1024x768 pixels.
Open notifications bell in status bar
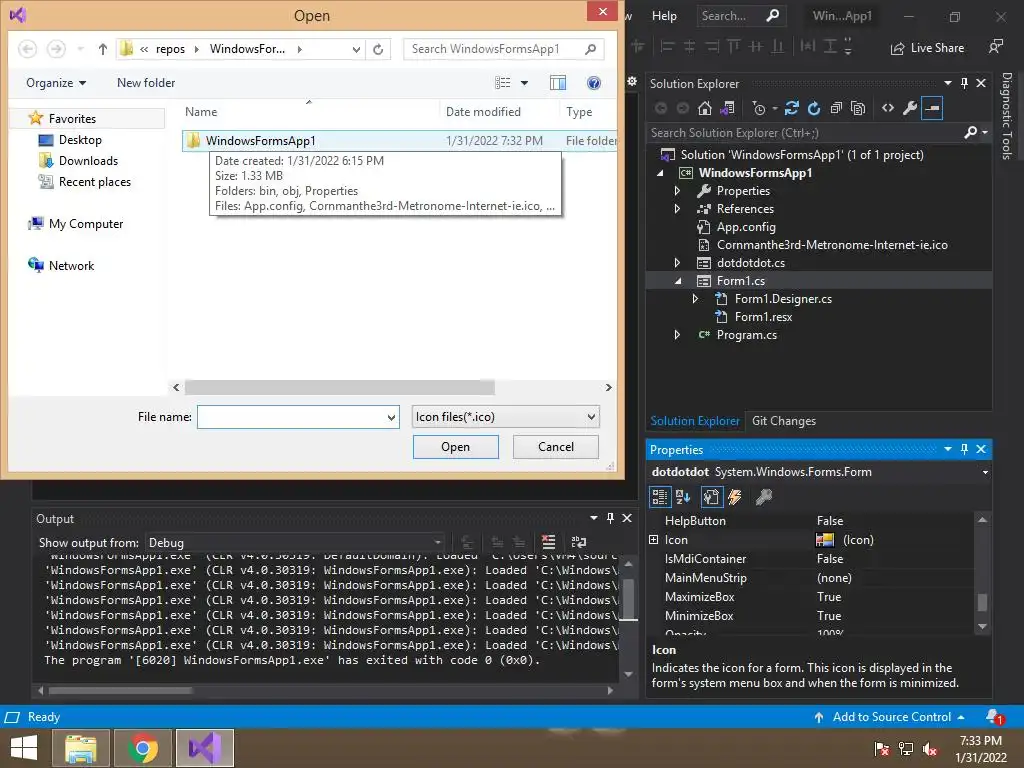(994, 716)
